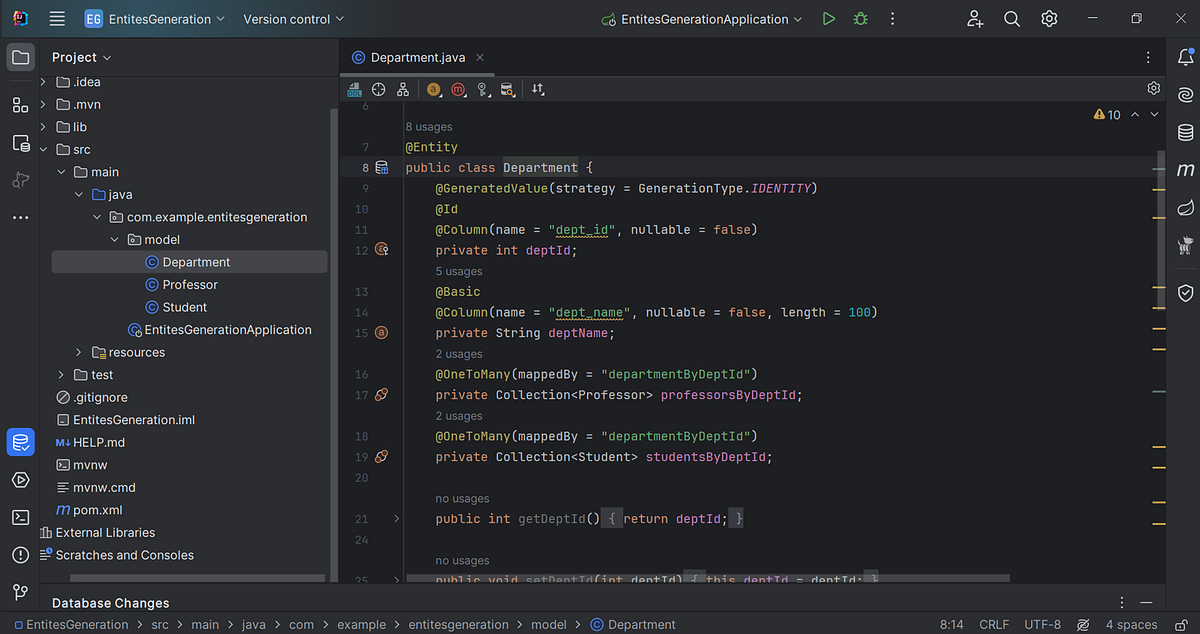
Task: Toggle ID key display in the structure toolbar
Action: click(482, 89)
